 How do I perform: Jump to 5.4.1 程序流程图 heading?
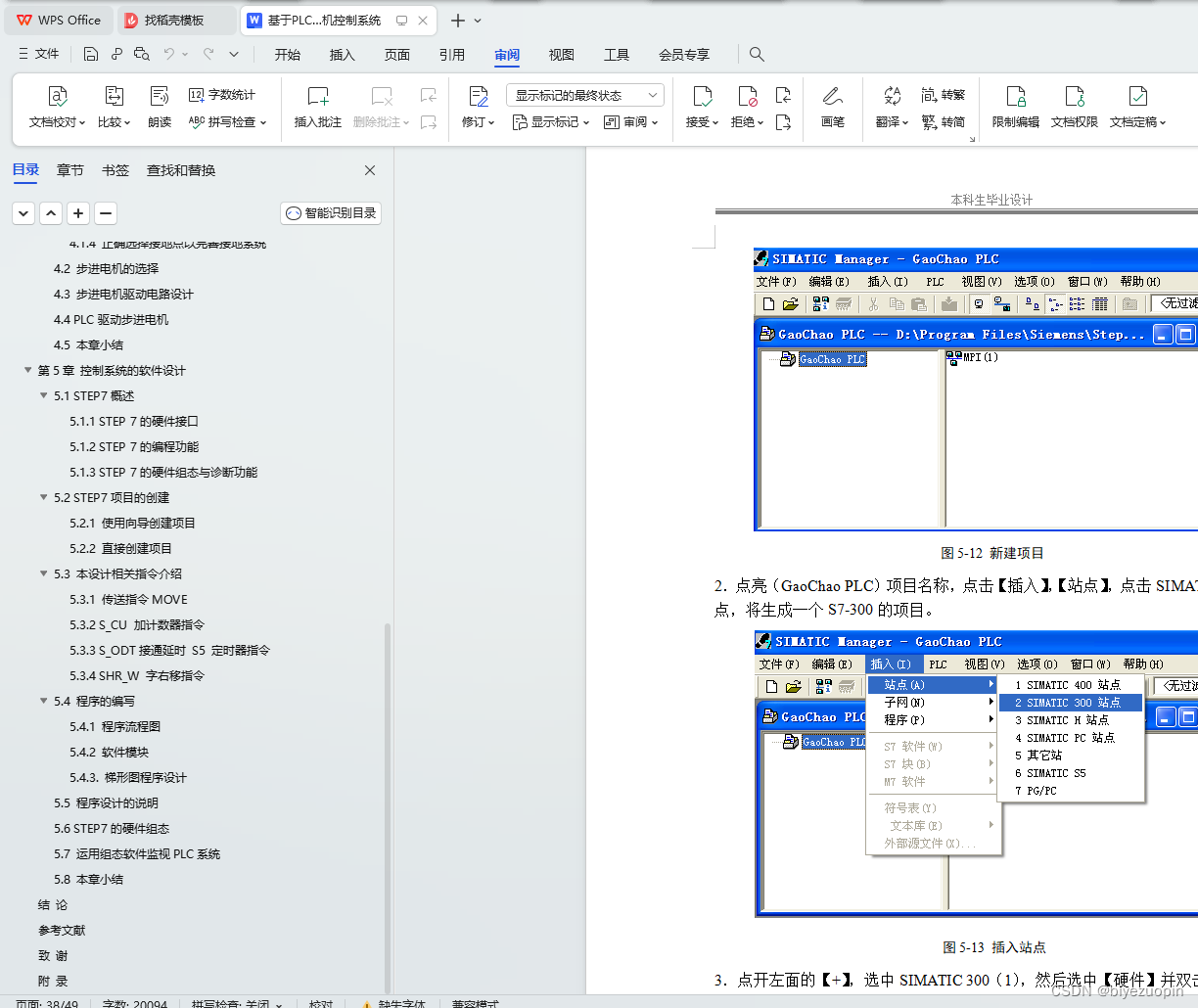115,726
